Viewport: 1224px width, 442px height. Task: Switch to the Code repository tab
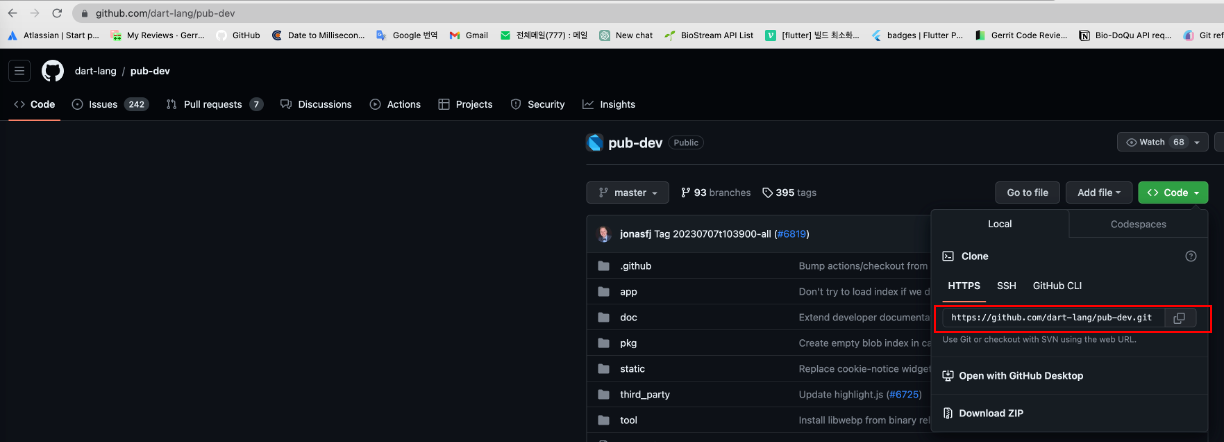[35, 104]
